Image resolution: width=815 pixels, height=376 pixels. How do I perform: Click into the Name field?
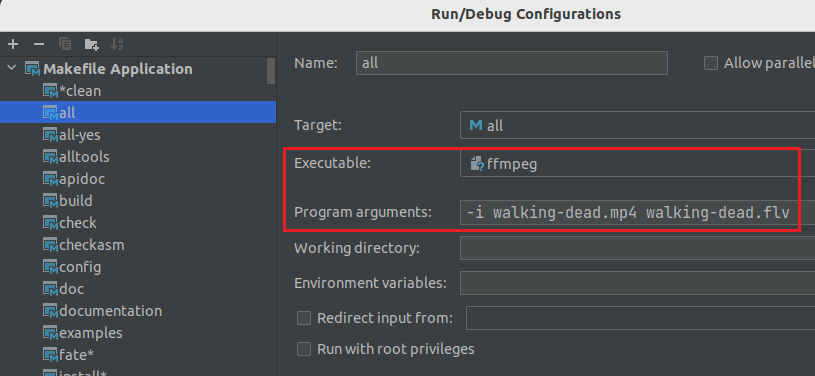pos(511,63)
